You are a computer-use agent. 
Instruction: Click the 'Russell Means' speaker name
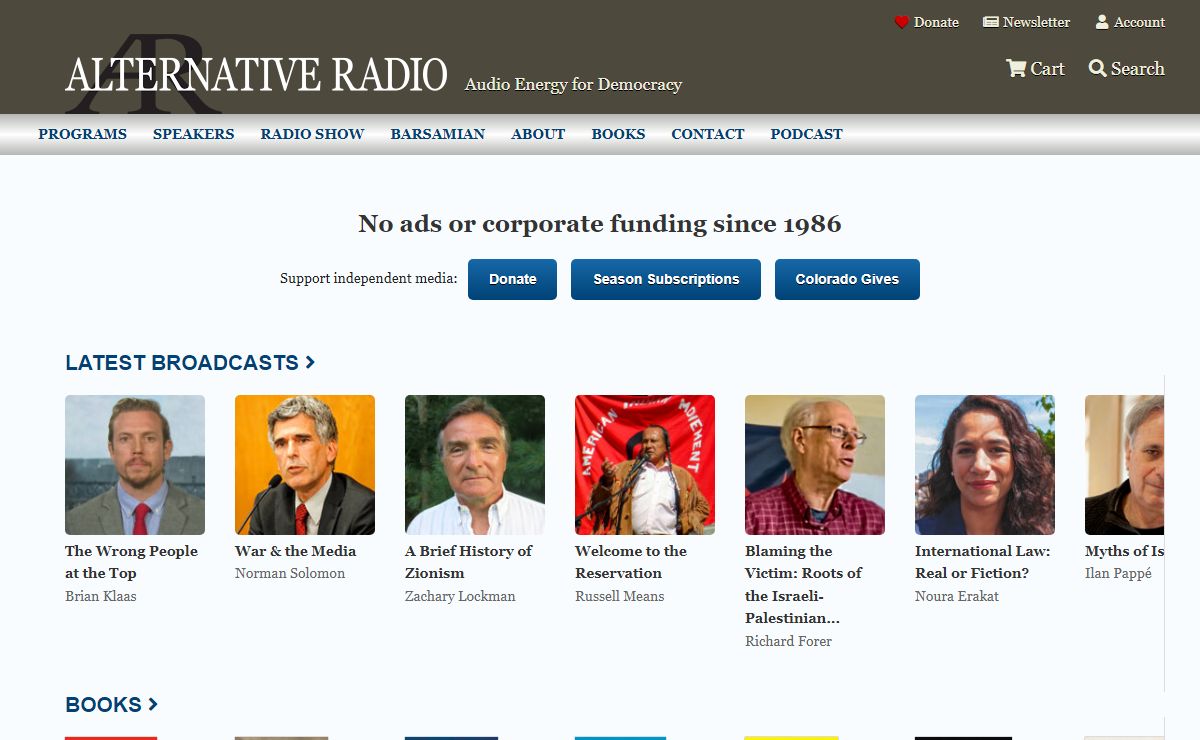619,596
